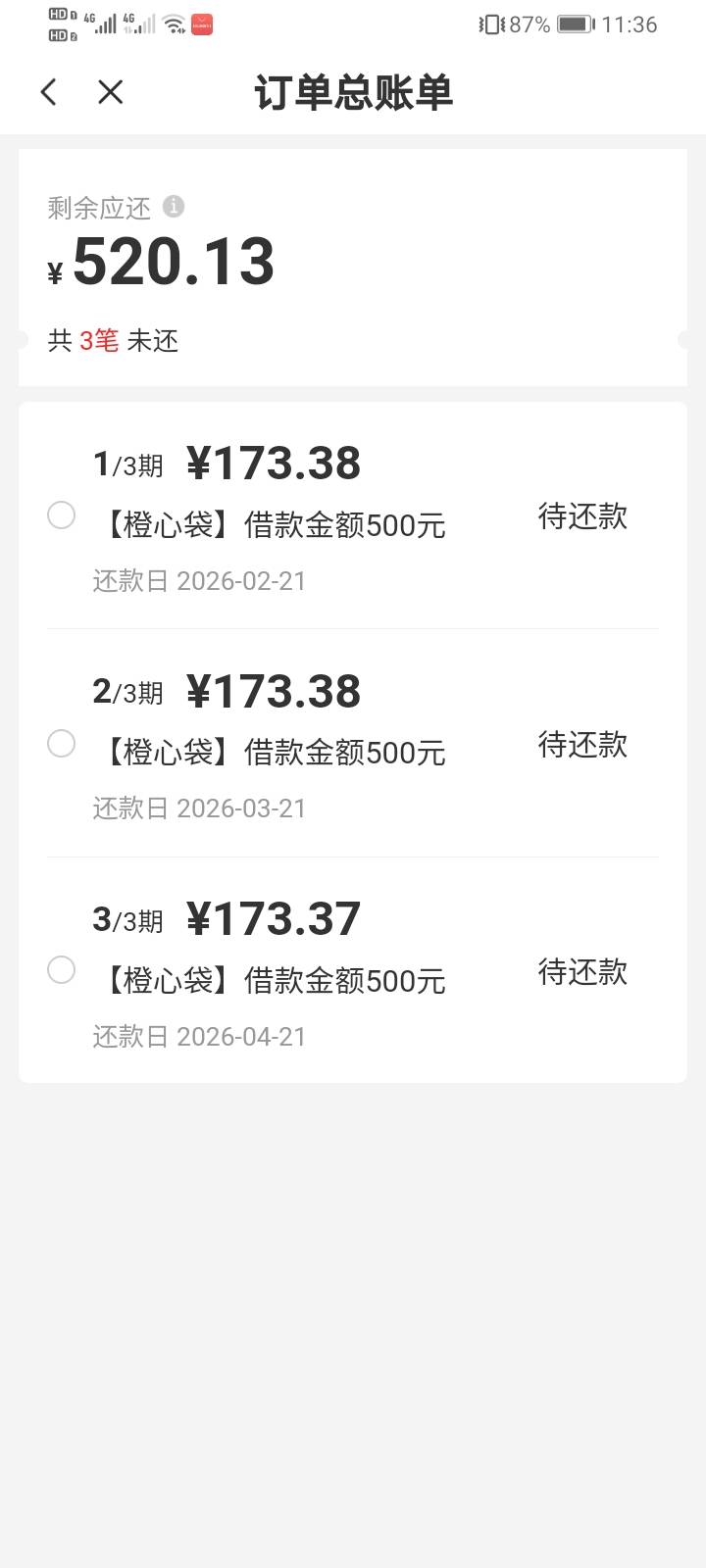
Task: Open the ¥173.37 third installment entry
Action: click(x=274, y=919)
